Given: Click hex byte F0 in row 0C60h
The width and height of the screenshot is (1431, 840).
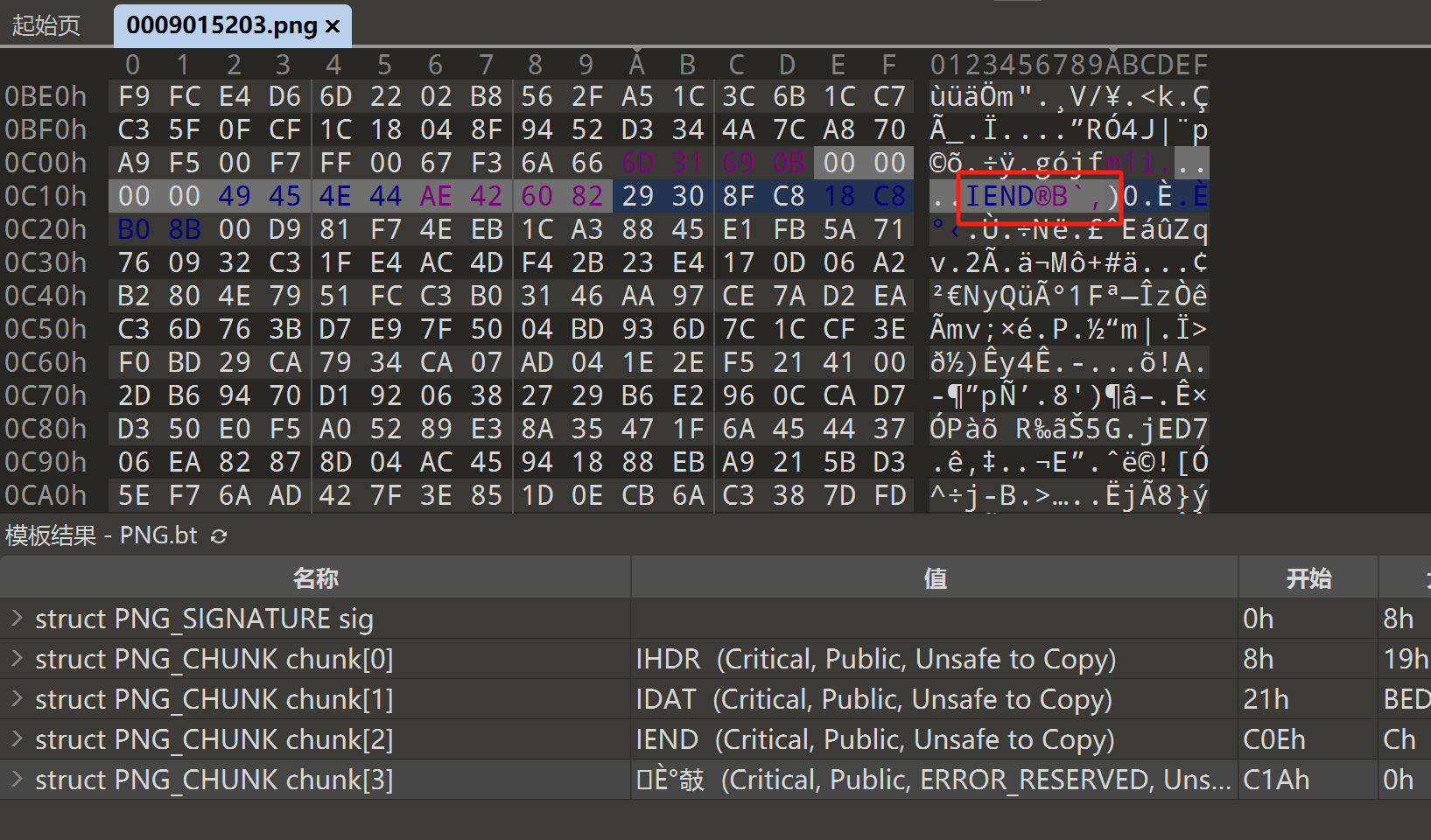Looking at the screenshot, I should pyautogui.click(x=133, y=362).
